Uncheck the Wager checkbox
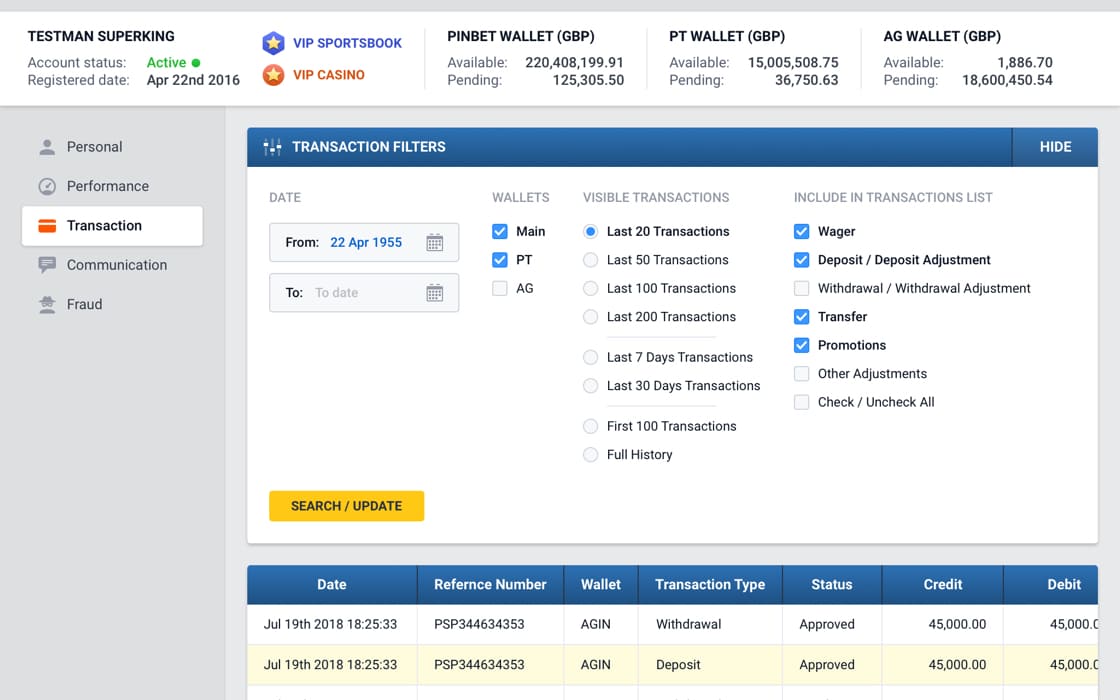1120x700 pixels. coord(801,232)
